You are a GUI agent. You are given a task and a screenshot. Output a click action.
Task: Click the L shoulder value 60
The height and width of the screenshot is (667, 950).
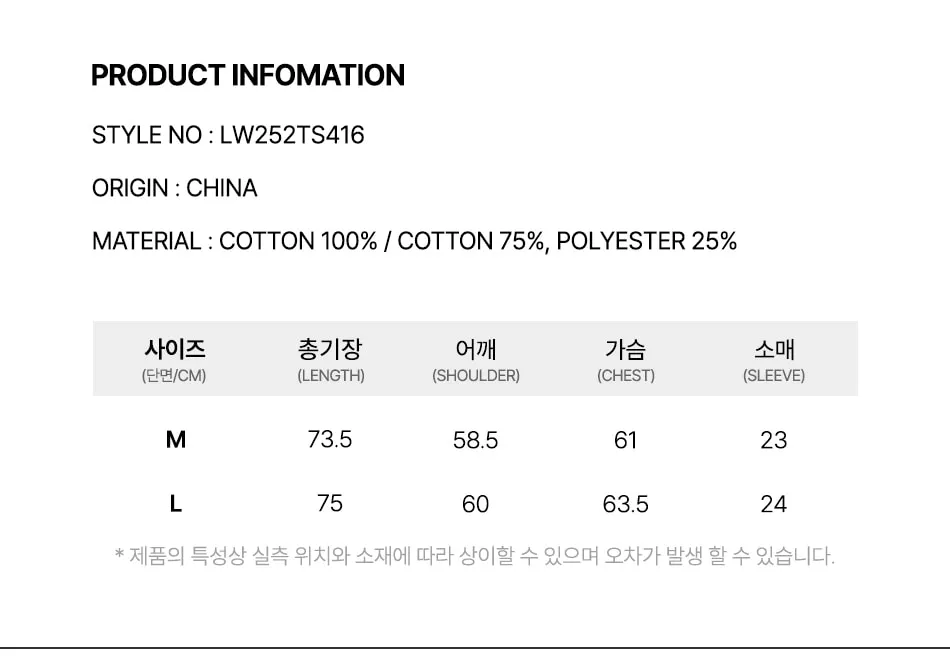(476, 504)
